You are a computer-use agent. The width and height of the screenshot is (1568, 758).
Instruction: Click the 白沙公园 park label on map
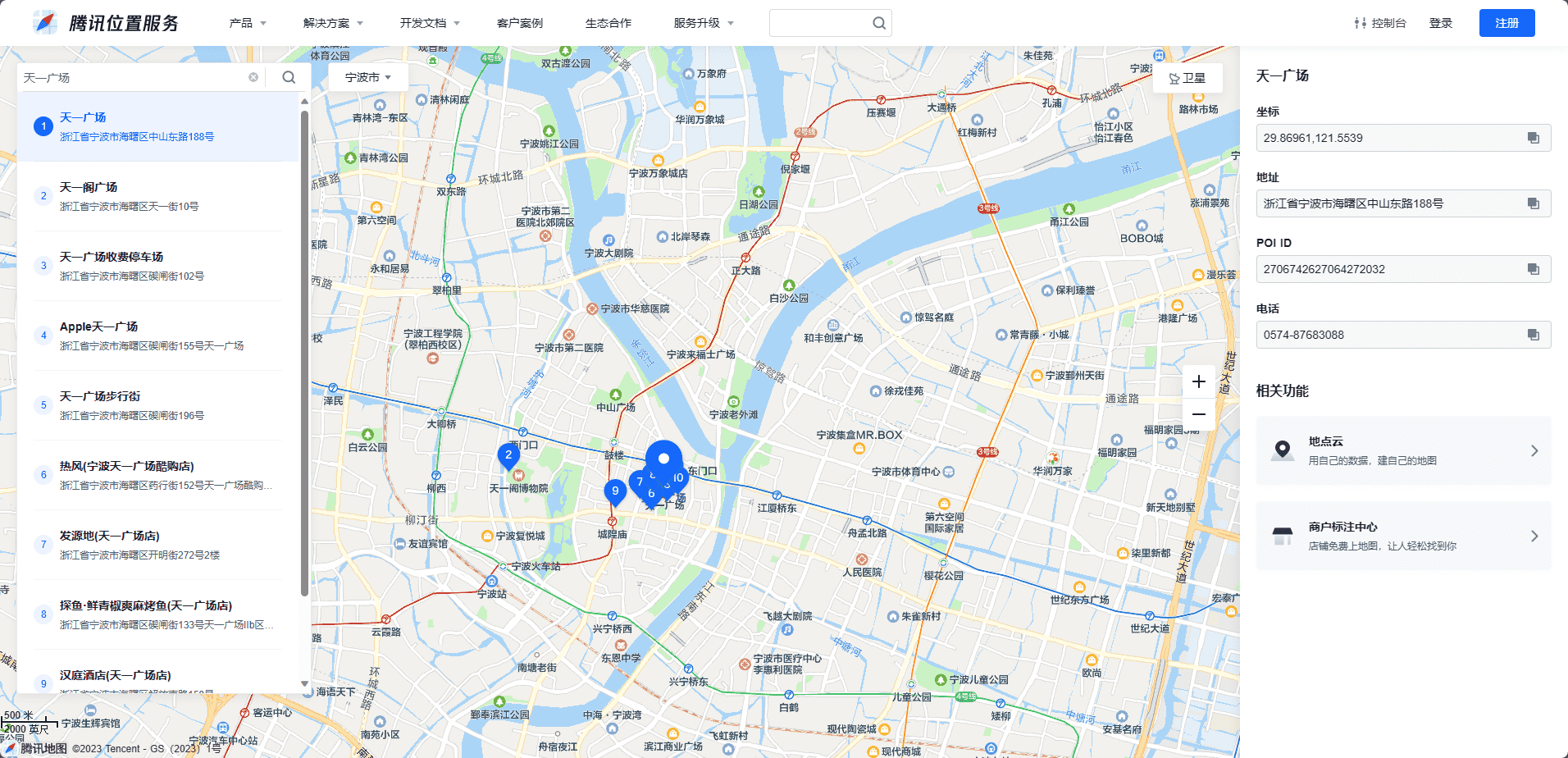click(789, 298)
